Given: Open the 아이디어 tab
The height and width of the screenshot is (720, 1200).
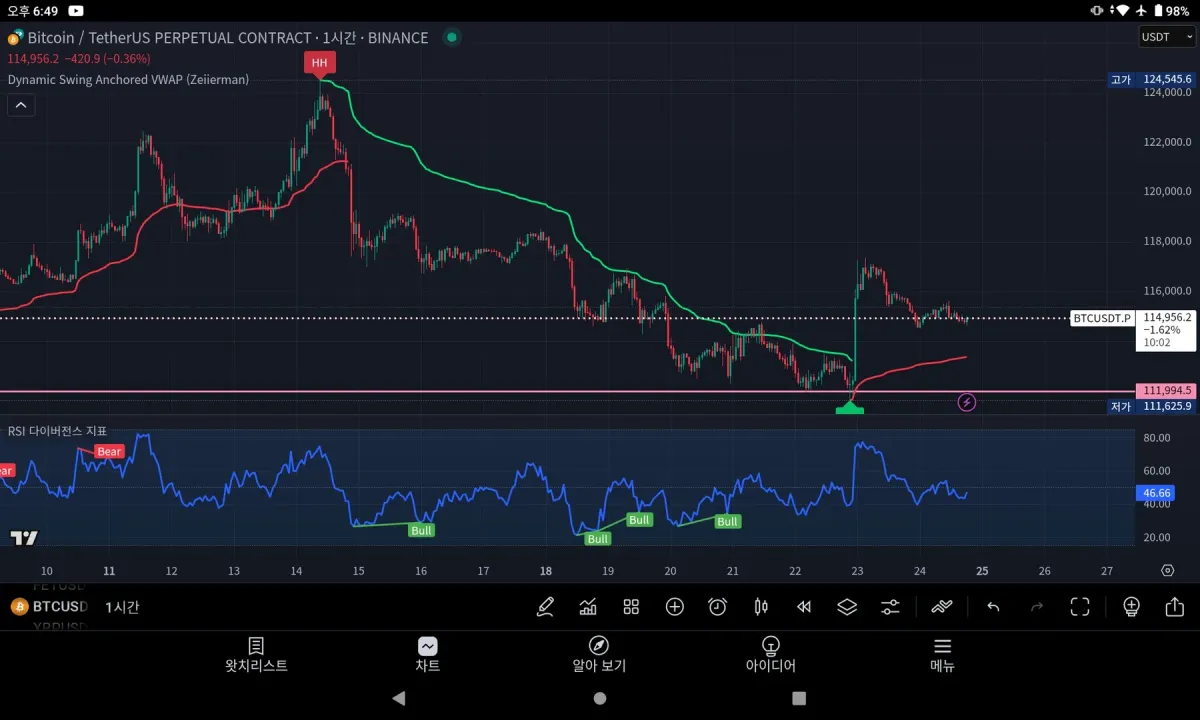Looking at the screenshot, I should click(x=770, y=655).
